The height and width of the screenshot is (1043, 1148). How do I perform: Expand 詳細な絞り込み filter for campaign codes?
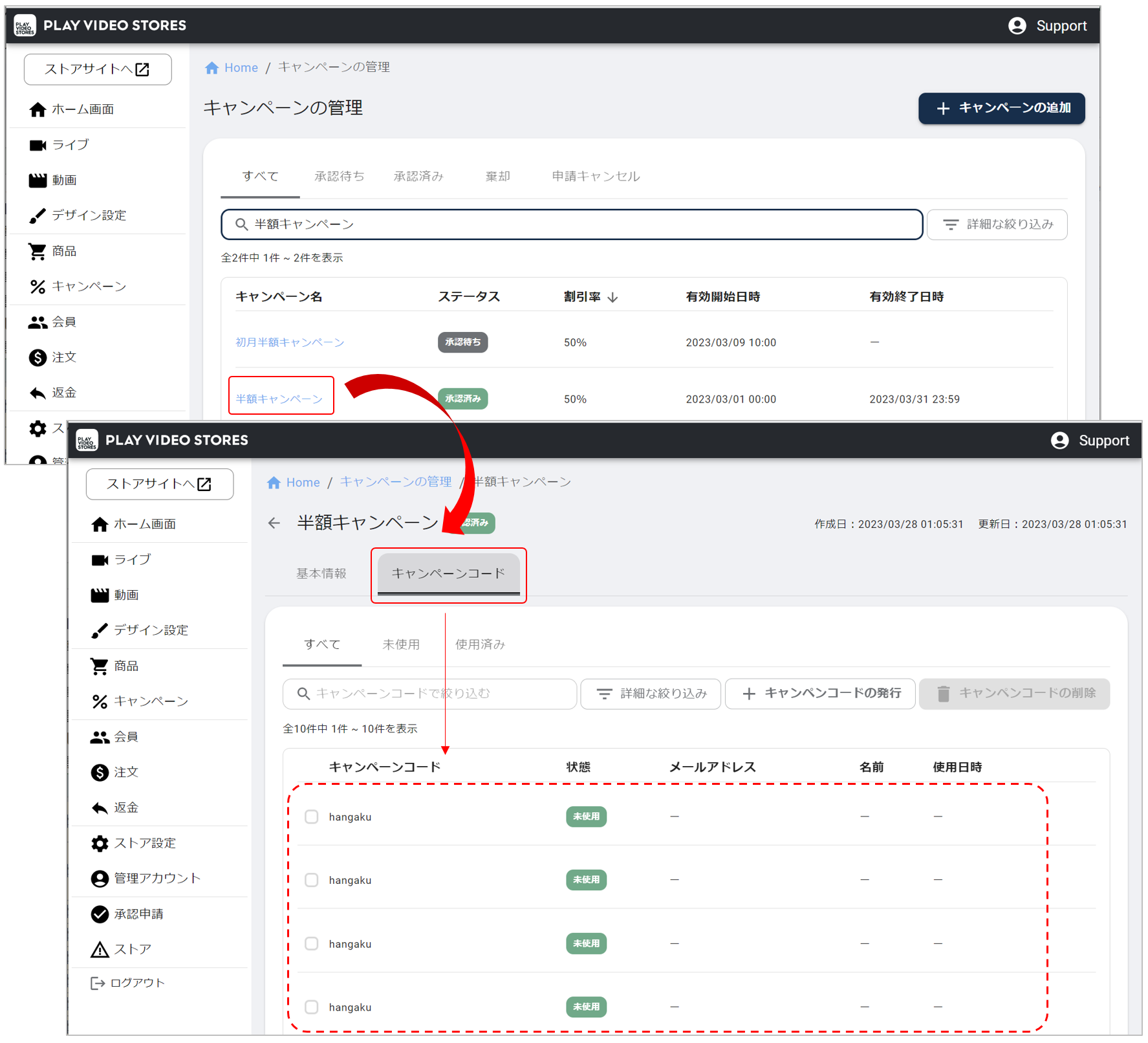click(x=651, y=694)
